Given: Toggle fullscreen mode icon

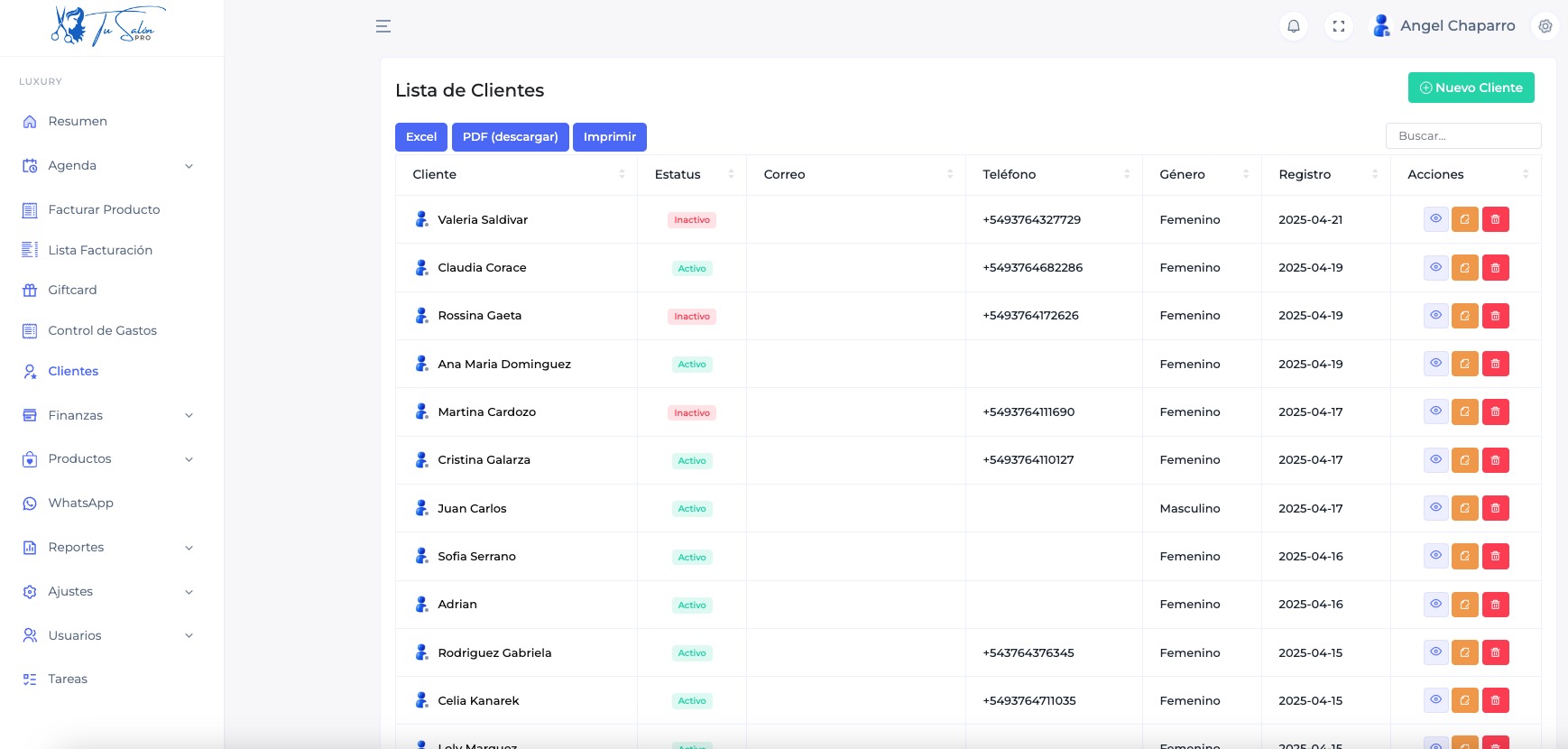Looking at the screenshot, I should (x=1339, y=26).
